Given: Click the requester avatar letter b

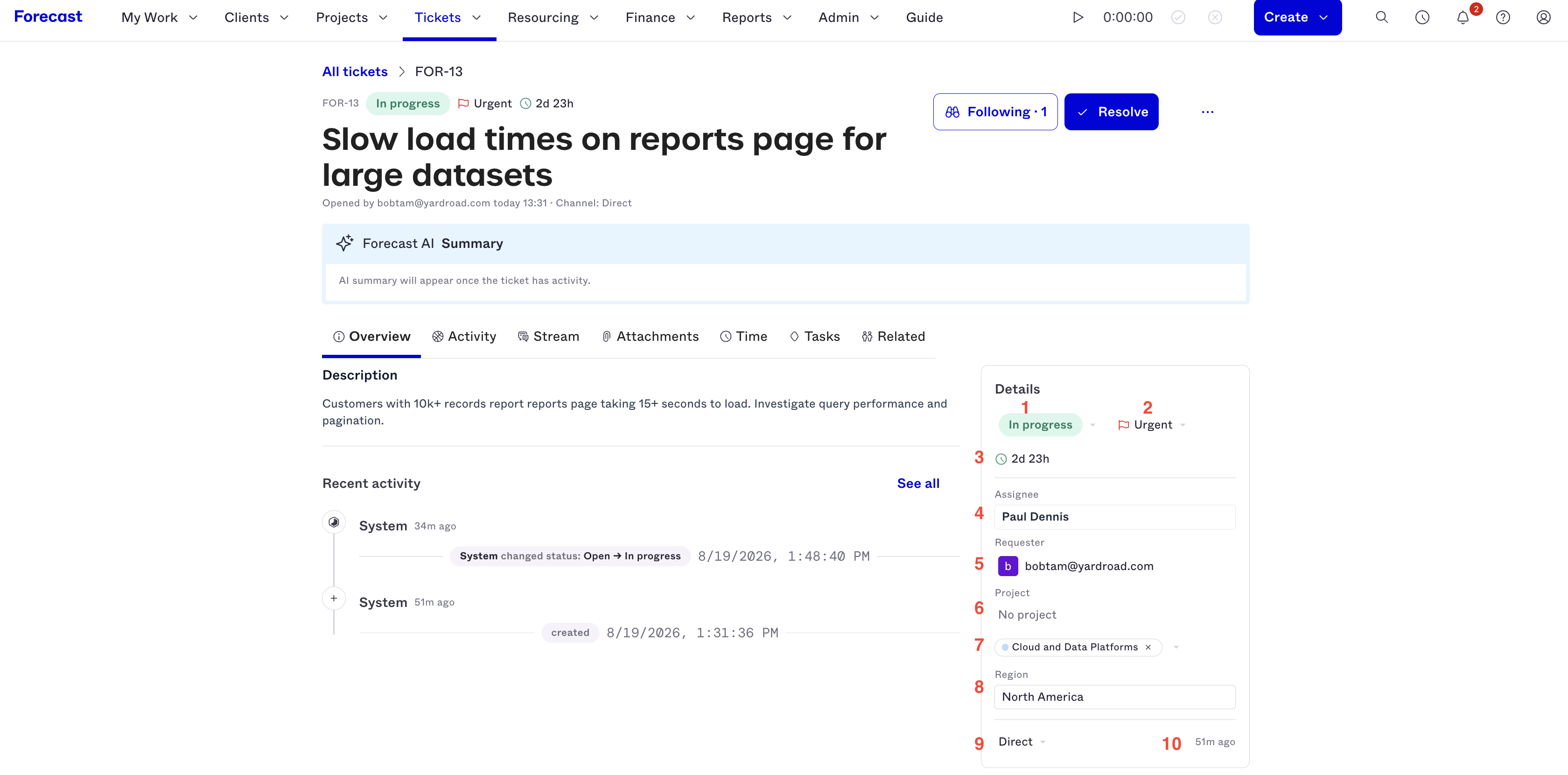Looking at the screenshot, I should 1008,566.
